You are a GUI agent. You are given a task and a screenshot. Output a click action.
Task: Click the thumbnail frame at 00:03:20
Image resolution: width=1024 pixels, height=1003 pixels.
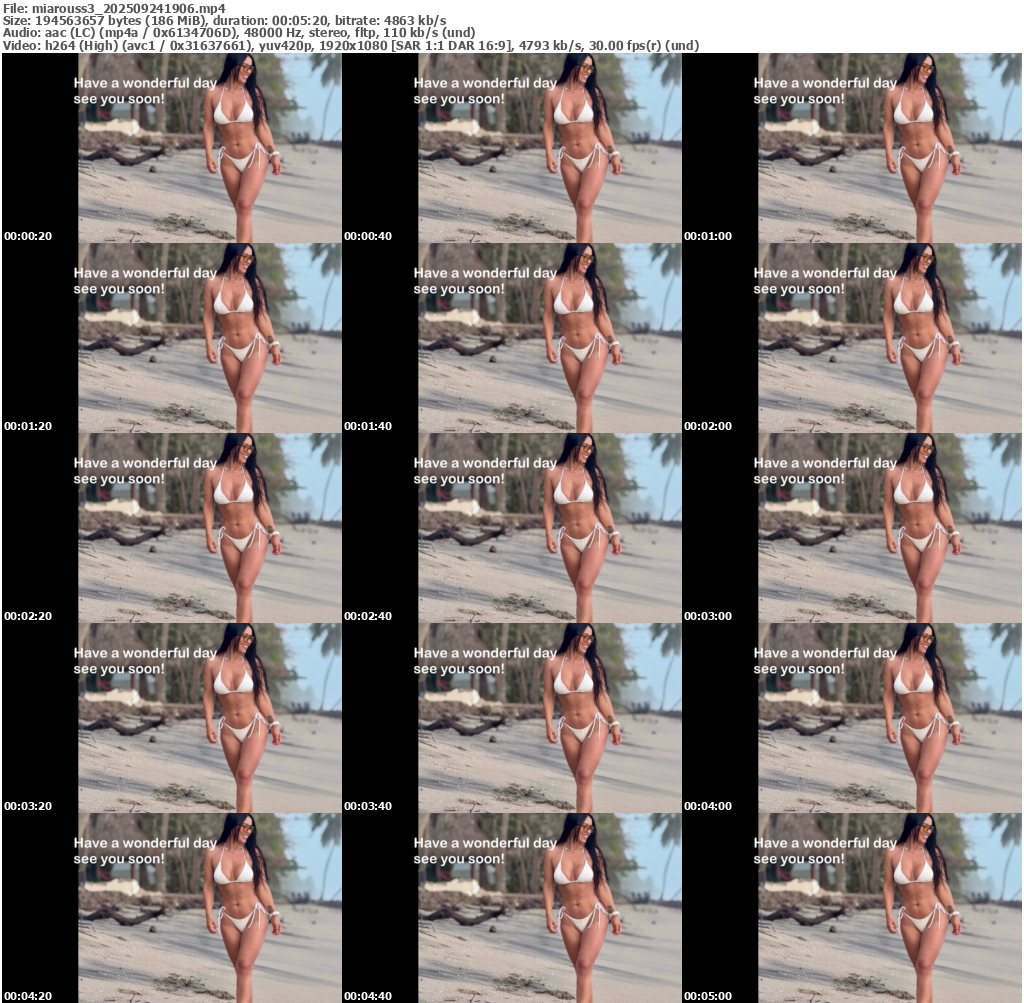tap(172, 718)
